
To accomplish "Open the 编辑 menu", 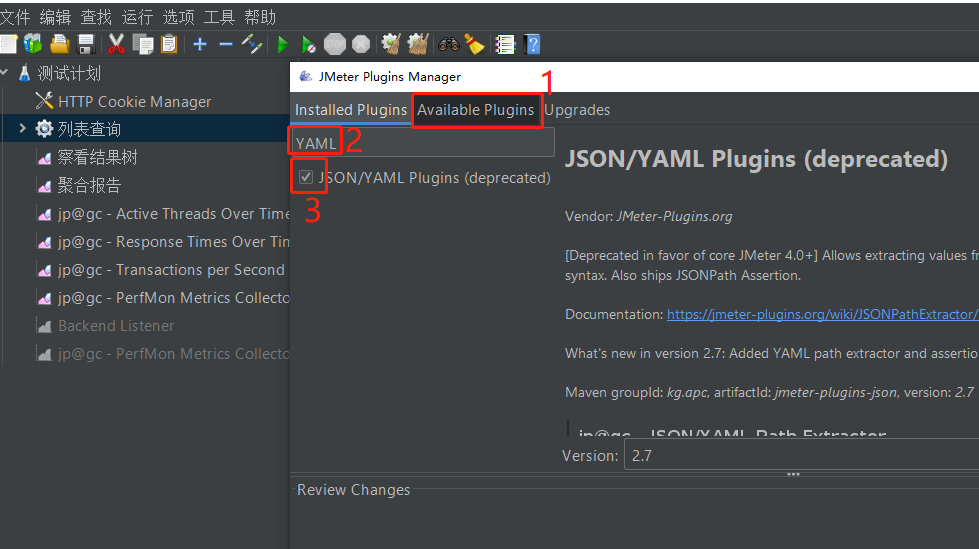I will pos(56,17).
